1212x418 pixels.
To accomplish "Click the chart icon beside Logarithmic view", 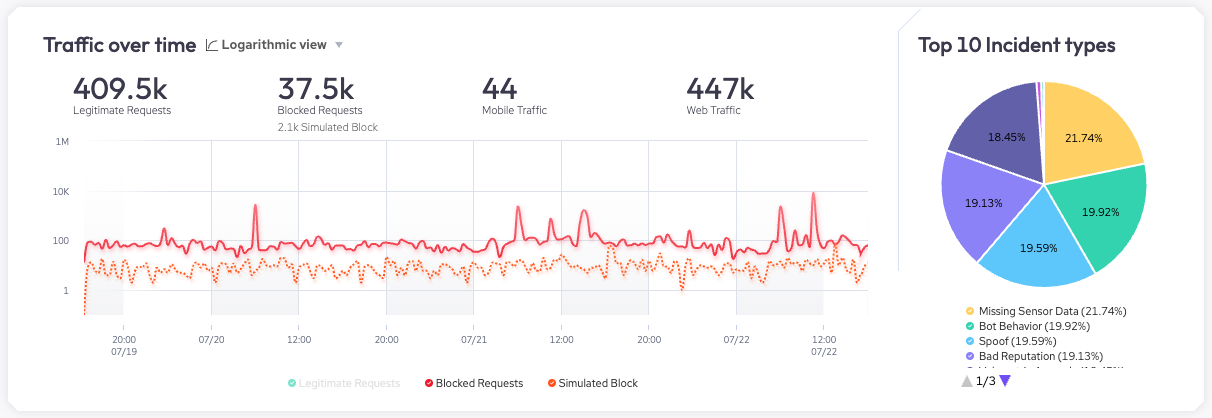I will point(212,45).
